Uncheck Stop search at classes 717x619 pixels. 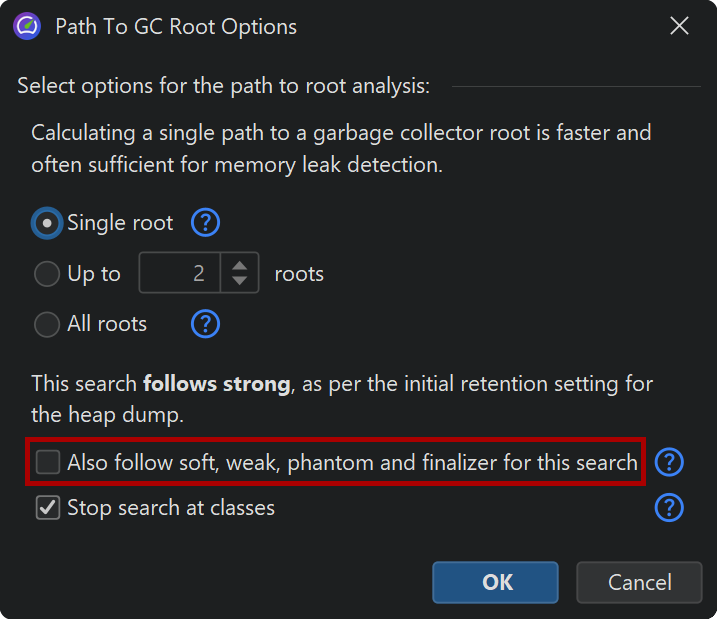(48, 508)
